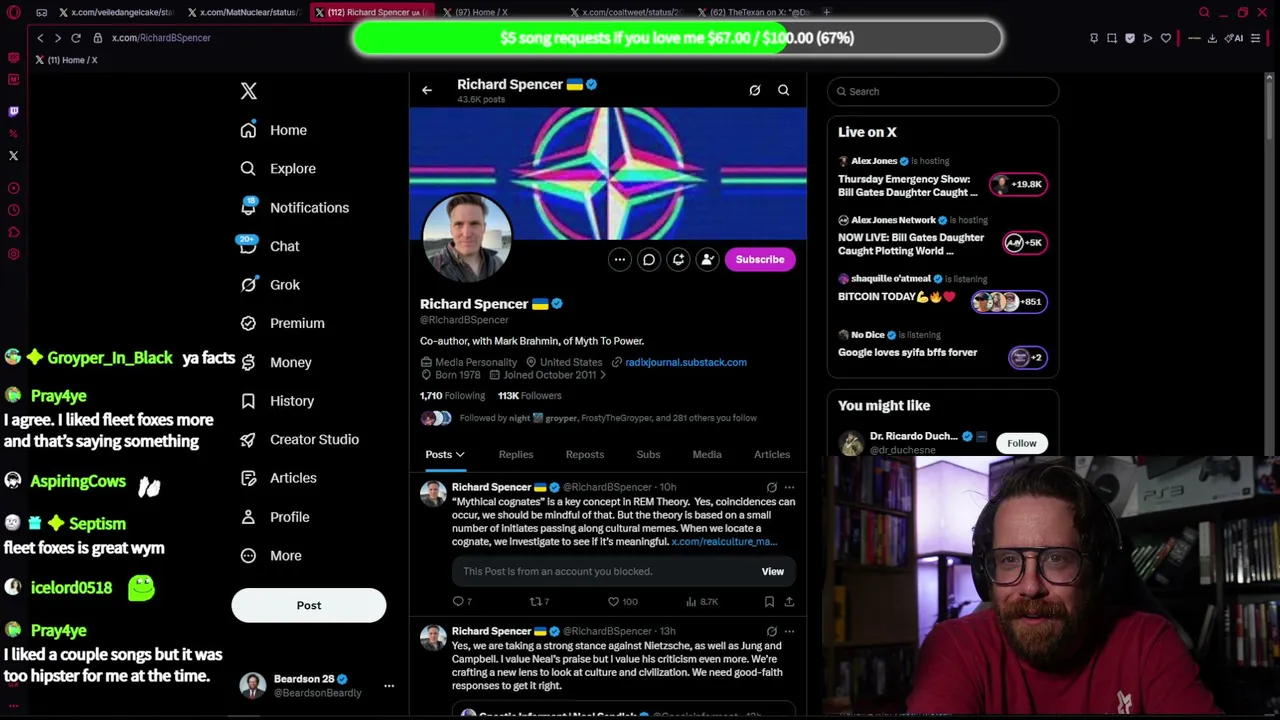Screen dimensions: 1280x720
Task: Switch to the Reposts tab
Action: pos(585,455)
